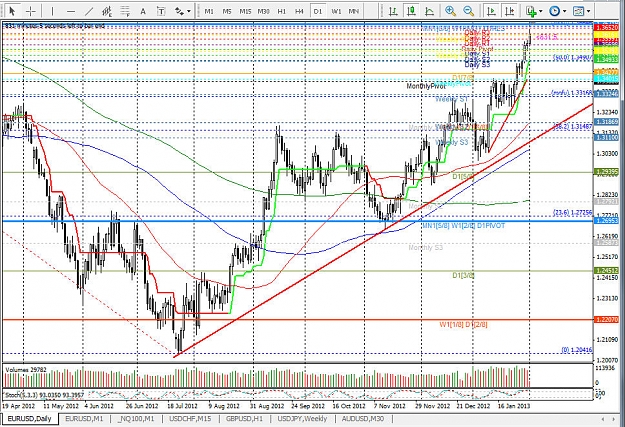Select the Text Label 'T' tool
This screenshot has height=427, width=625.
[x=161, y=11]
